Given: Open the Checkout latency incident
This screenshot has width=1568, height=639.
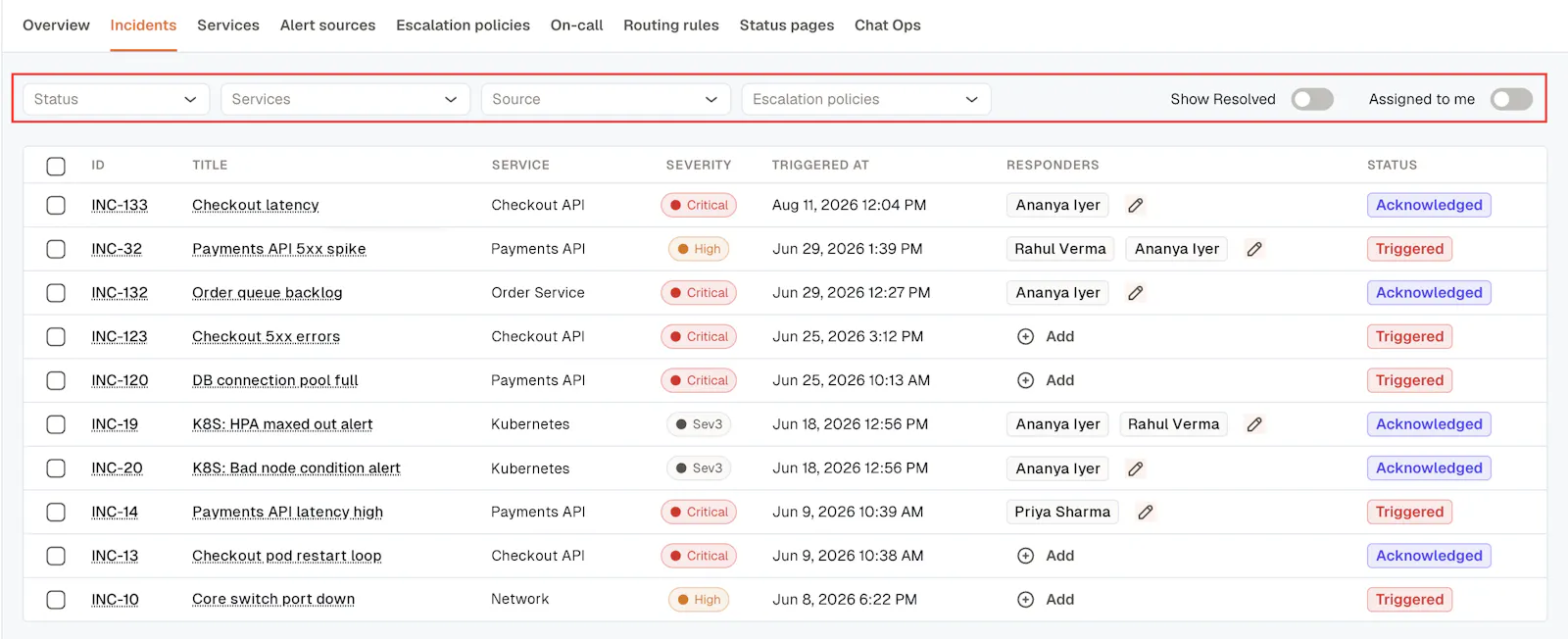Looking at the screenshot, I should coord(256,205).
